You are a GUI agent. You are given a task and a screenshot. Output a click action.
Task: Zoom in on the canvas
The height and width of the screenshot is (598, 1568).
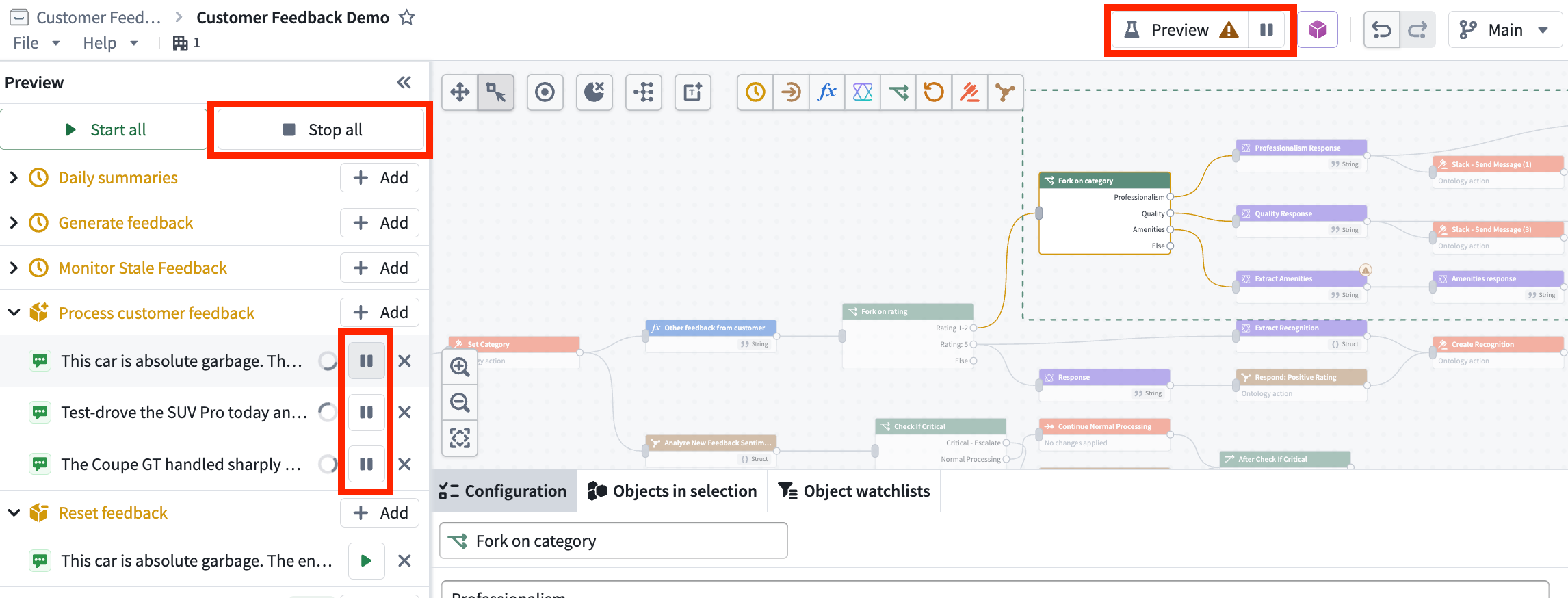point(460,367)
